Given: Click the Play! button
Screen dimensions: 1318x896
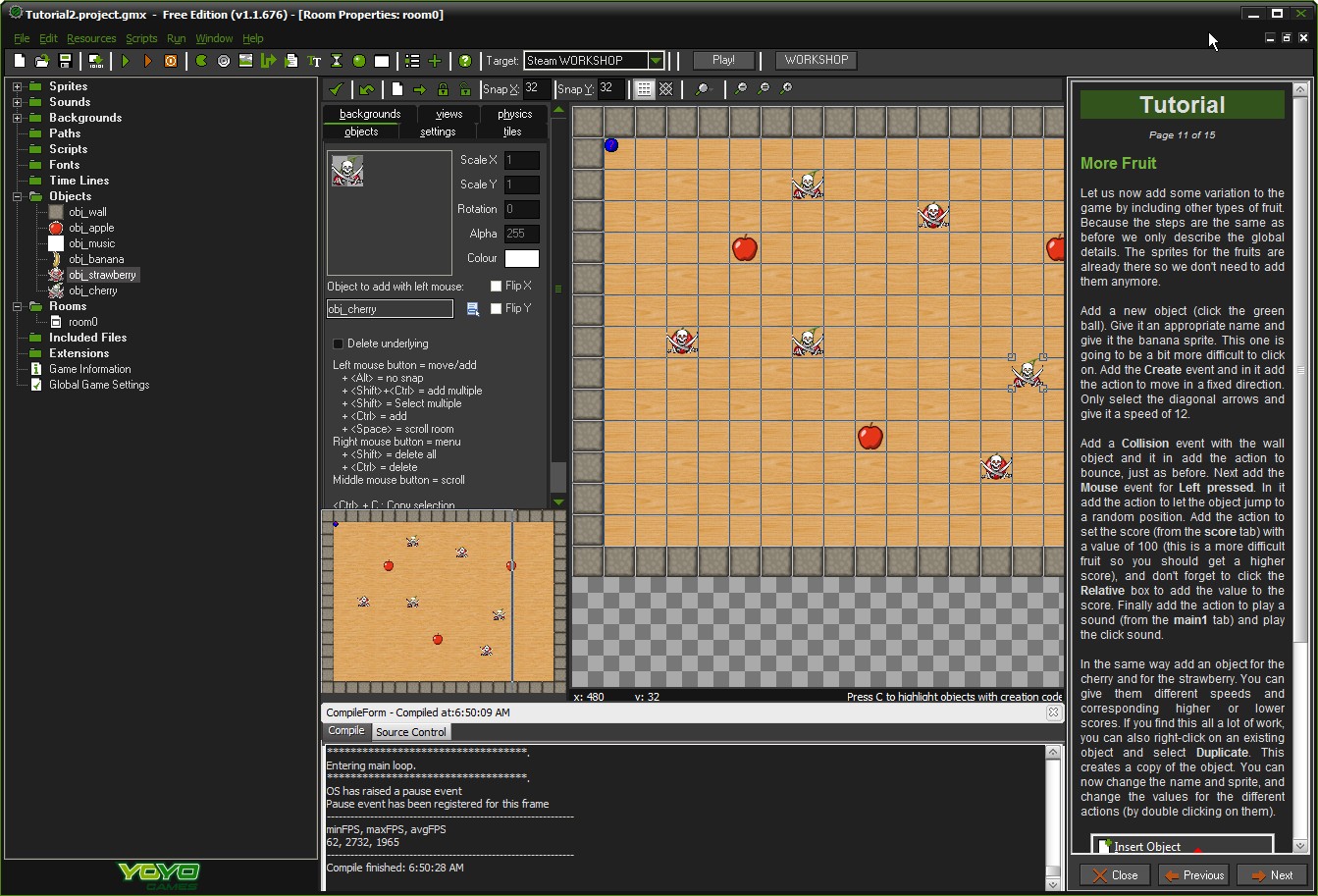Looking at the screenshot, I should pos(724,61).
